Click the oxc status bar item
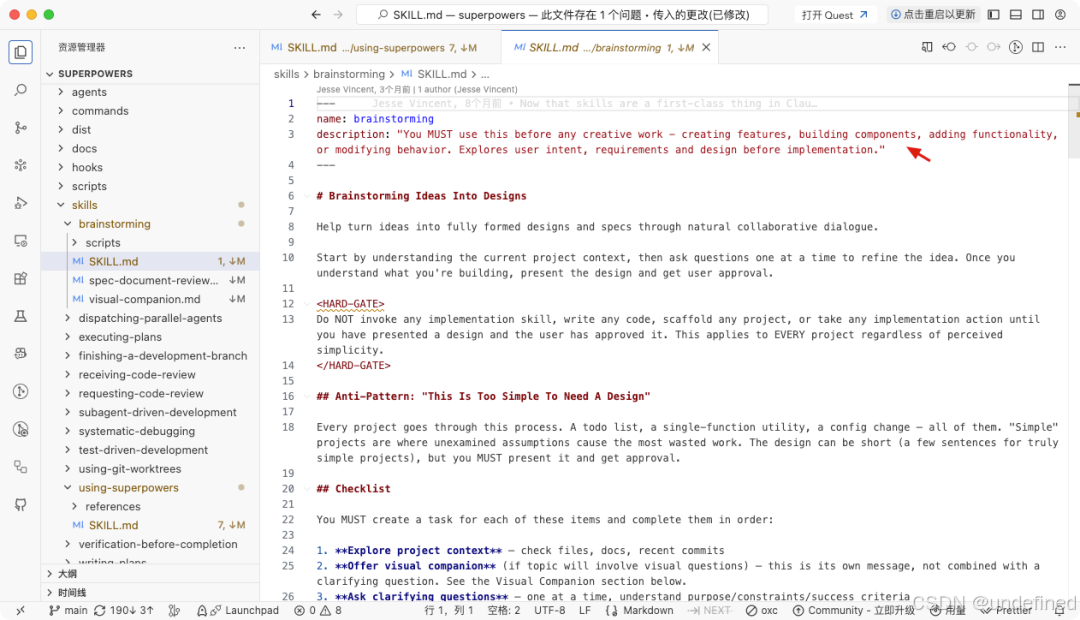 click(762, 610)
